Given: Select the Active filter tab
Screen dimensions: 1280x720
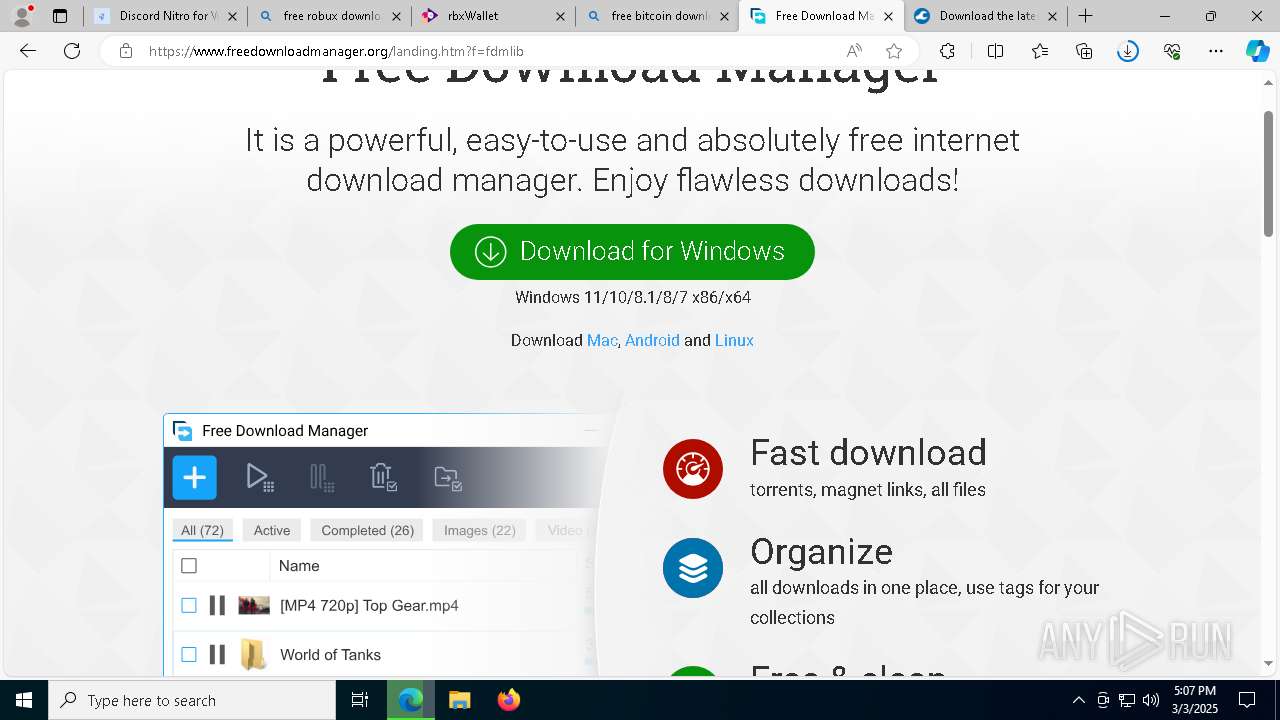Looking at the screenshot, I should [x=271, y=530].
